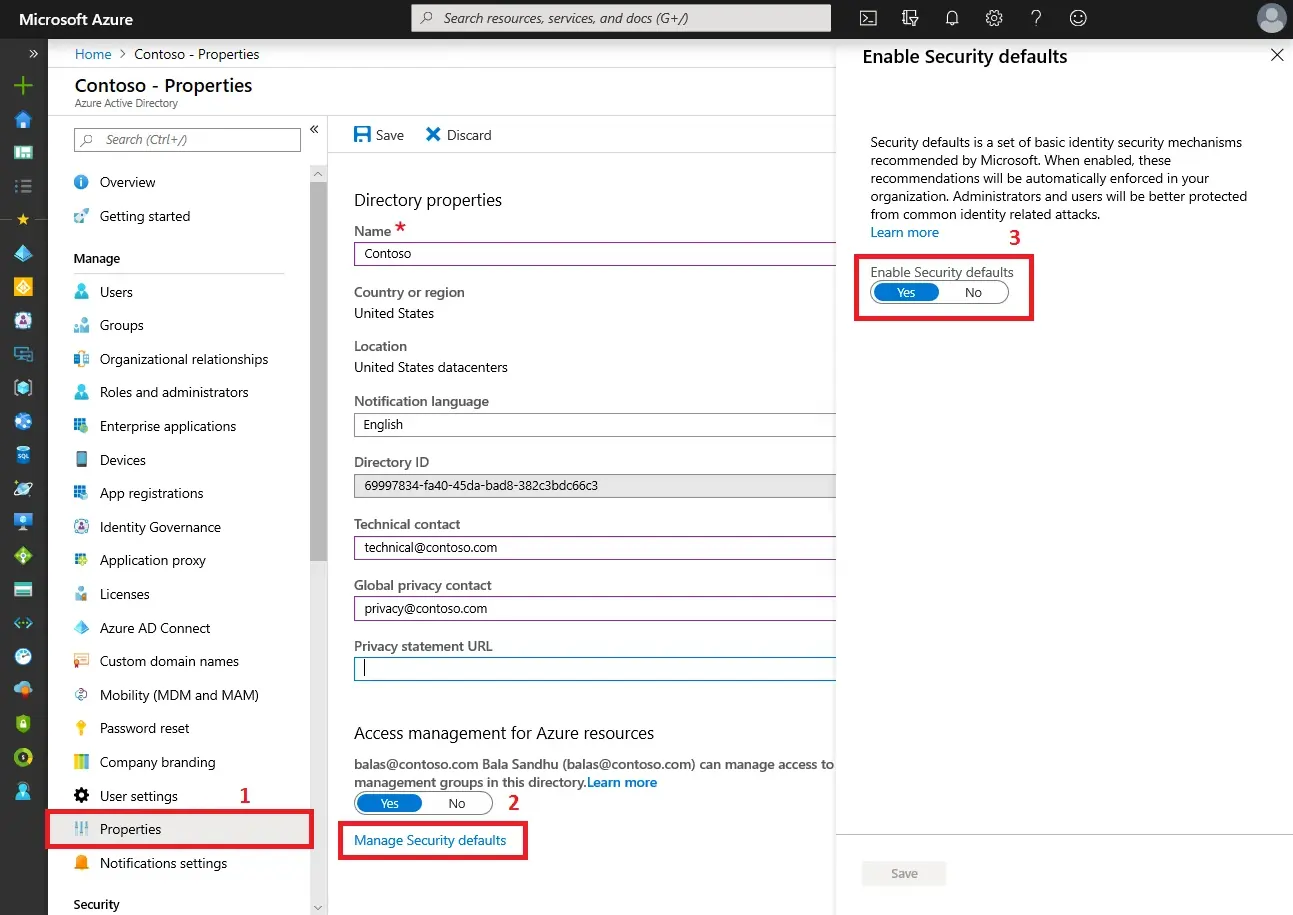This screenshot has width=1293, height=915.
Task: Click the Save disk icon in toolbar
Action: click(x=363, y=135)
